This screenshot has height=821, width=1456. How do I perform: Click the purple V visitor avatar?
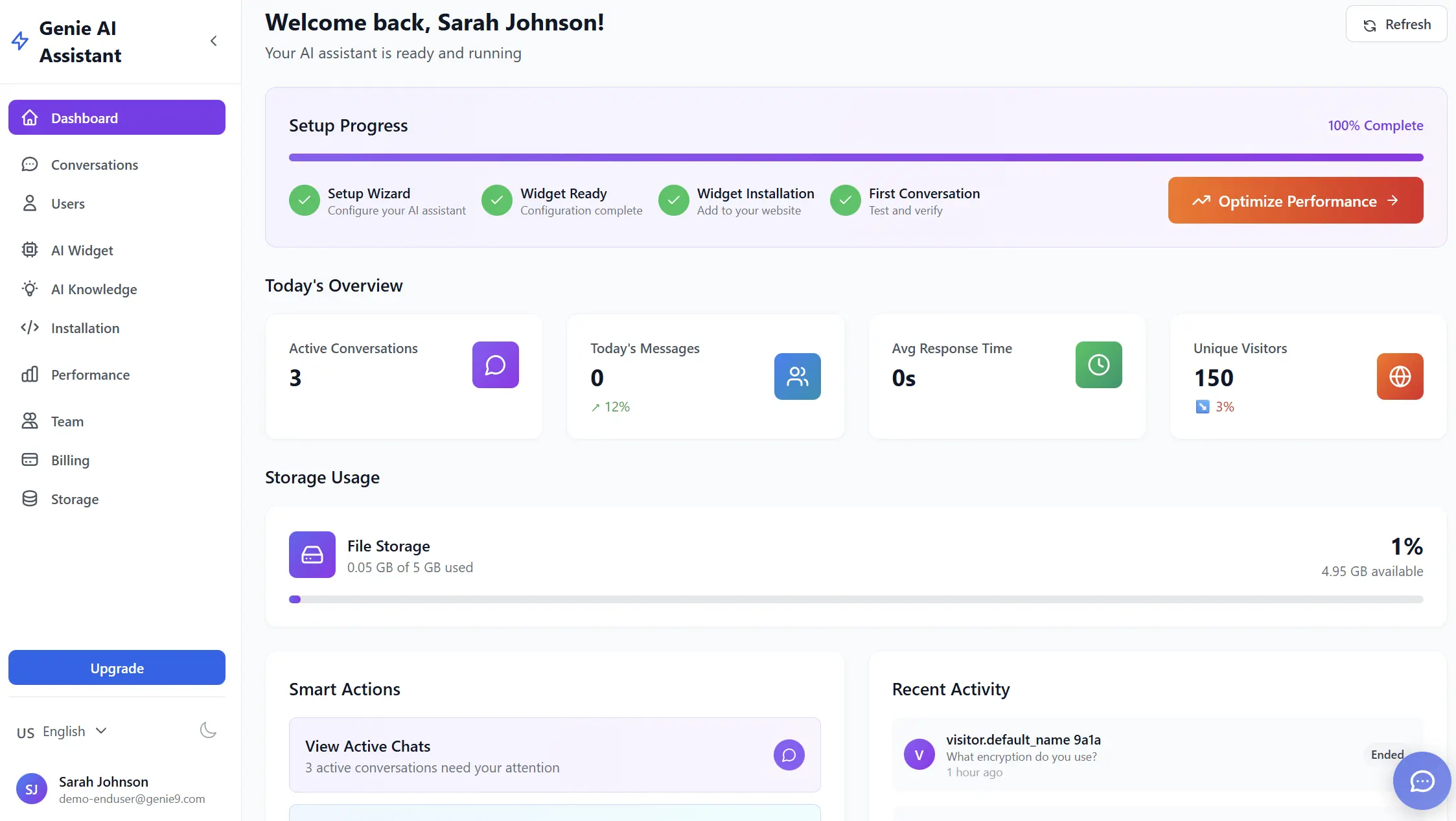[x=919, y=754]
